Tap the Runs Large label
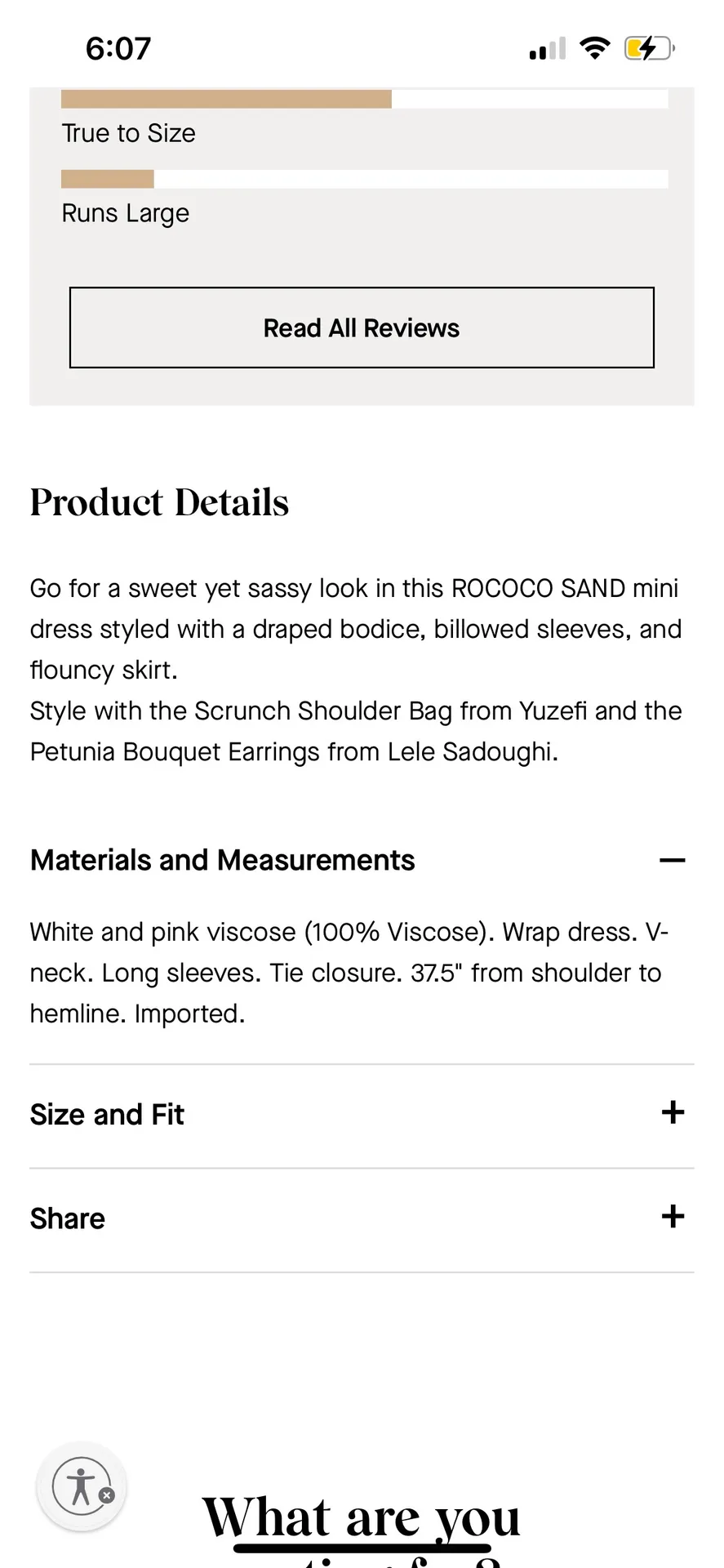Viewport: 724px width, 1568px height. click(125, 213)
